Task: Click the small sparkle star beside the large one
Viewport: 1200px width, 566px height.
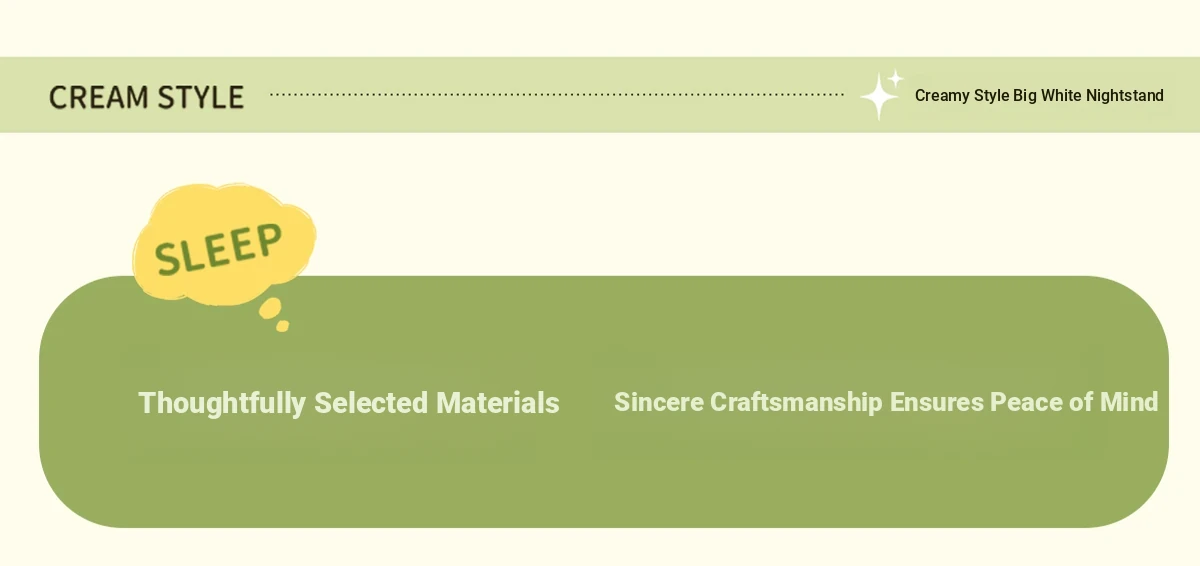Action: pos(896,78)
